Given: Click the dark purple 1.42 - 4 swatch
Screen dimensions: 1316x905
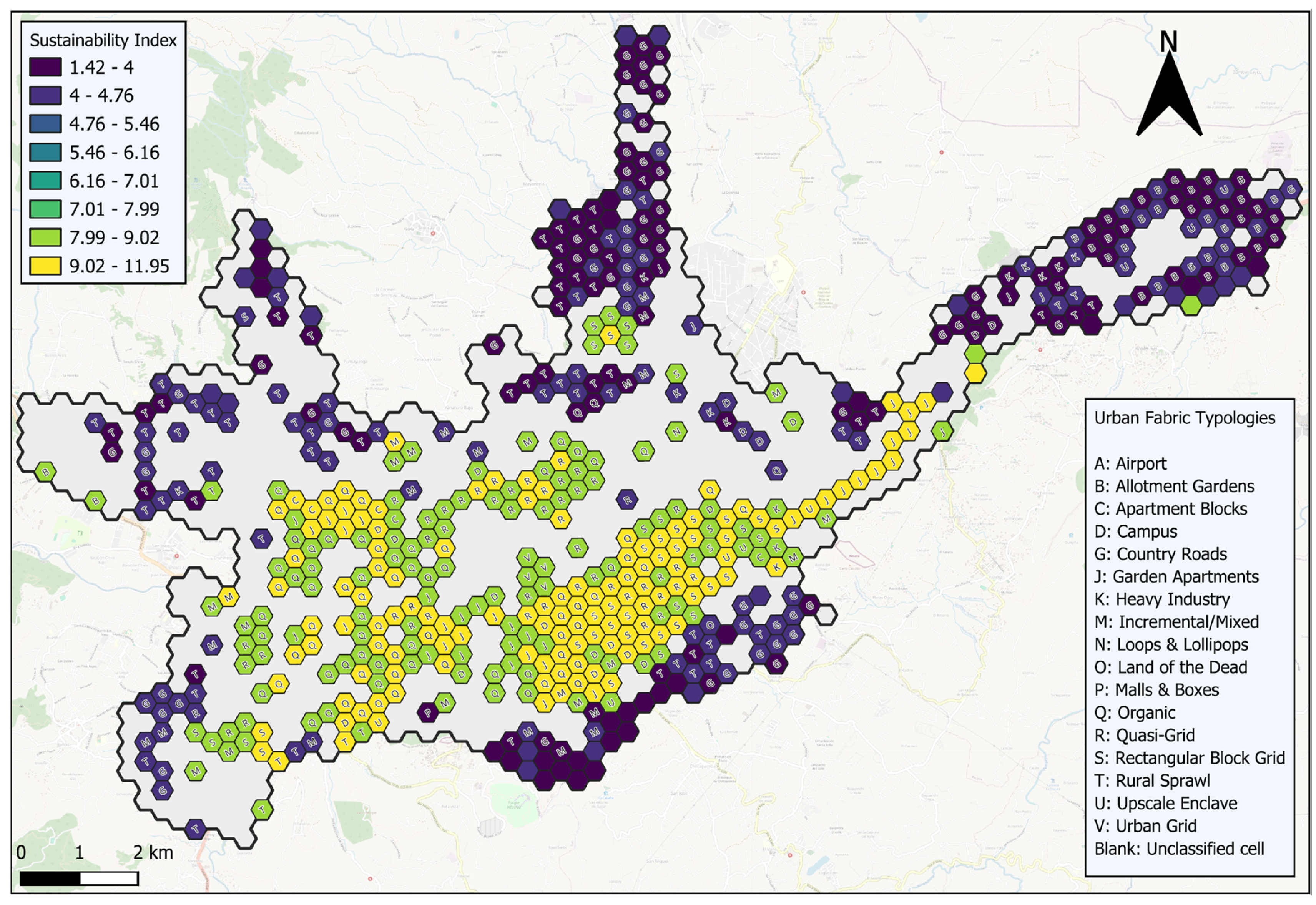Looking at the screenshot, I should click(45, 67).
